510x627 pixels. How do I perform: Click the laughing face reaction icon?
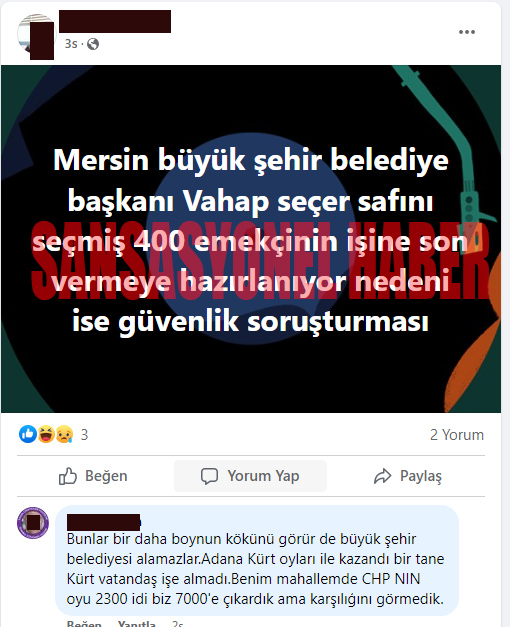46,434
